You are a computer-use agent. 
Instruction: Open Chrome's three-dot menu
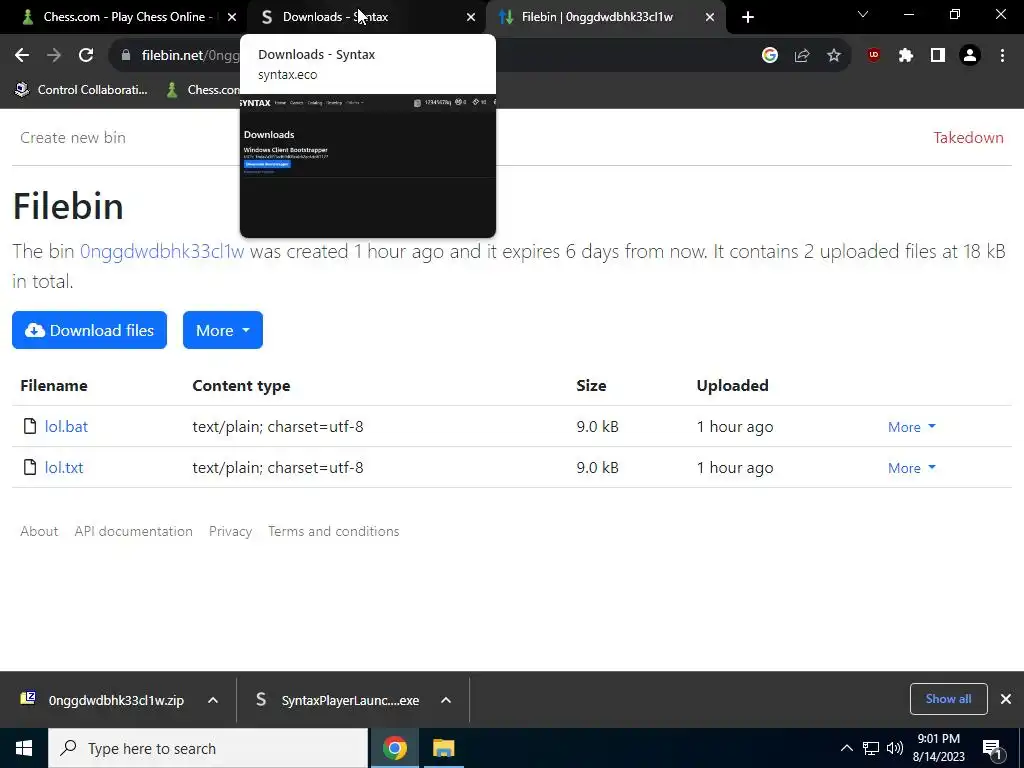[1002, 56]
